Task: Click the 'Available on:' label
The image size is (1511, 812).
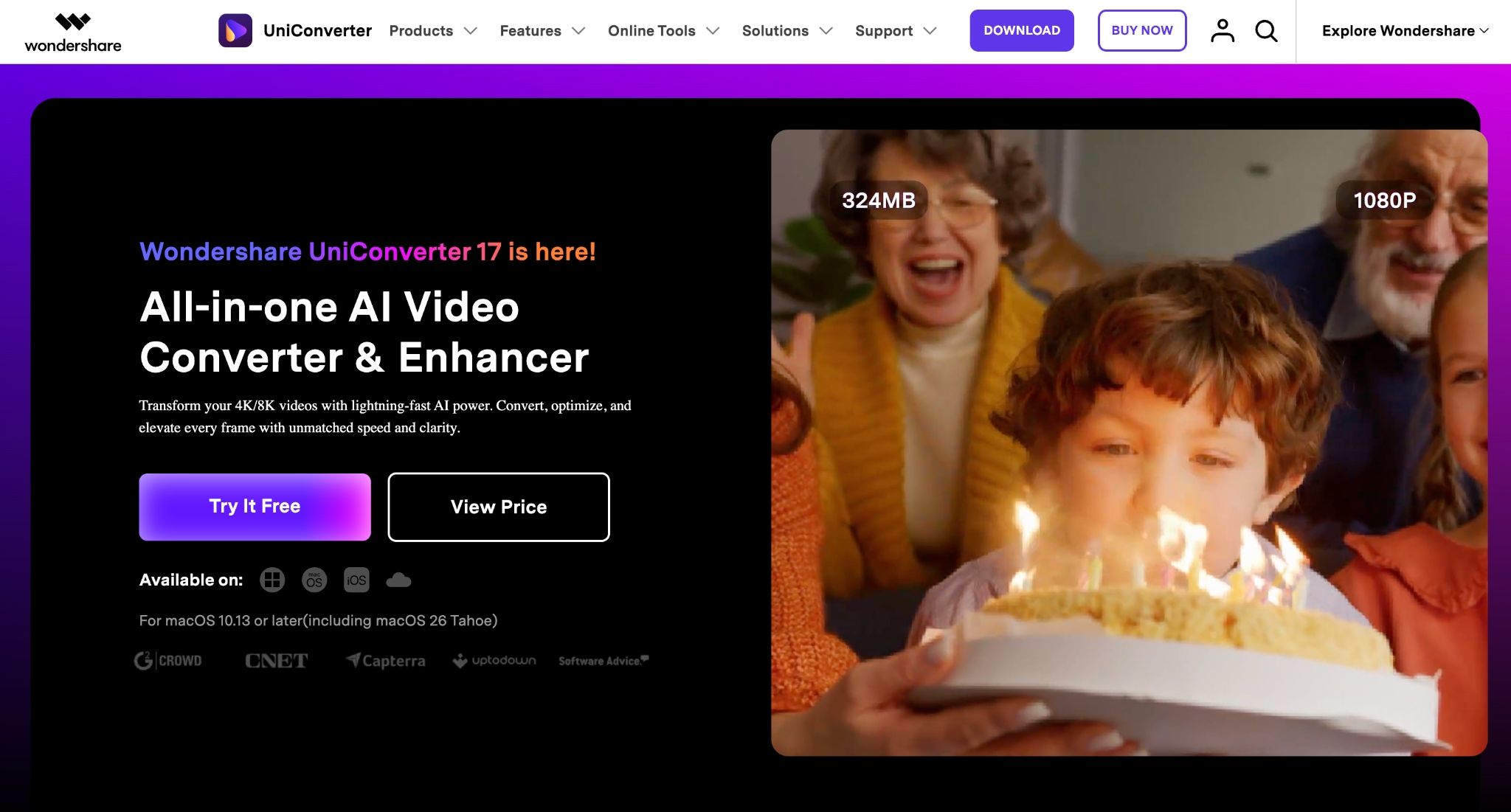Action: [191, 580]
